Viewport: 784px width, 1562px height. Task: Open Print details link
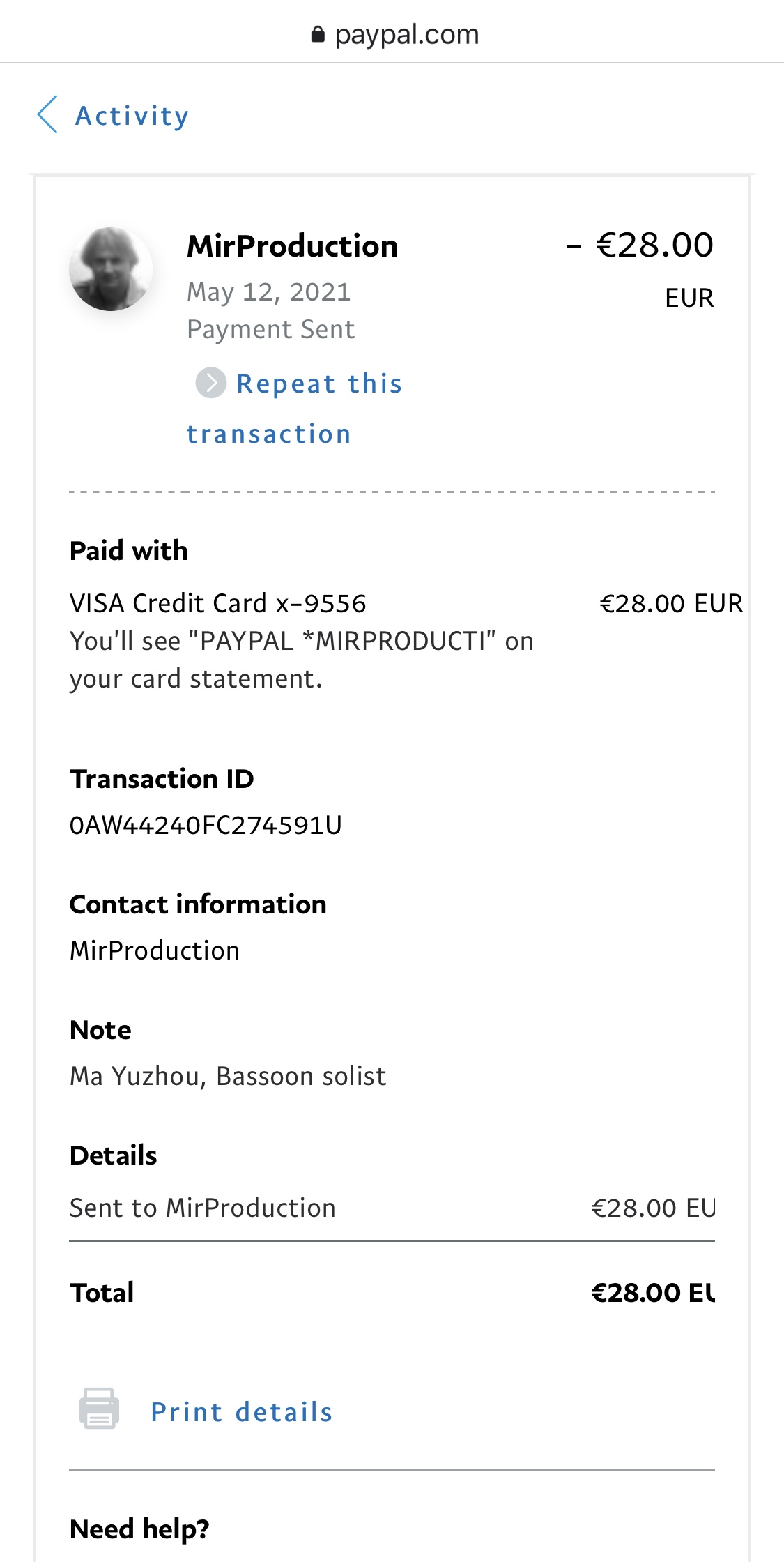241,1412
